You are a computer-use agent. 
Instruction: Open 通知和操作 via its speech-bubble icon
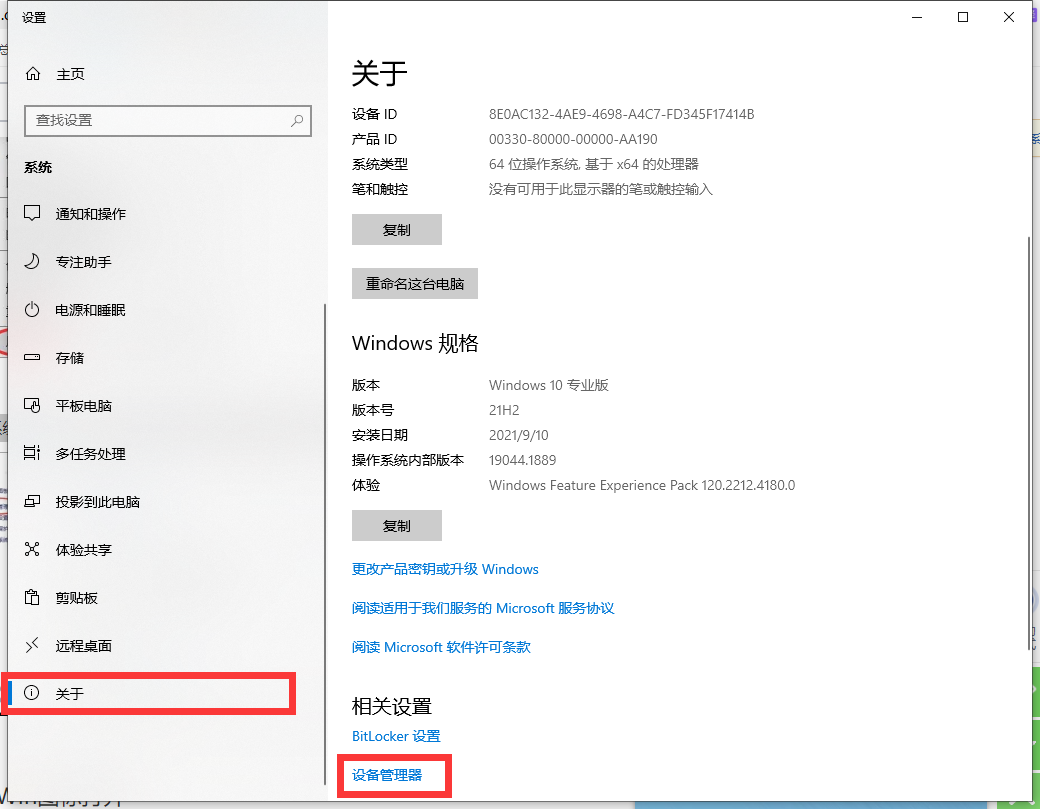[33, 214]
